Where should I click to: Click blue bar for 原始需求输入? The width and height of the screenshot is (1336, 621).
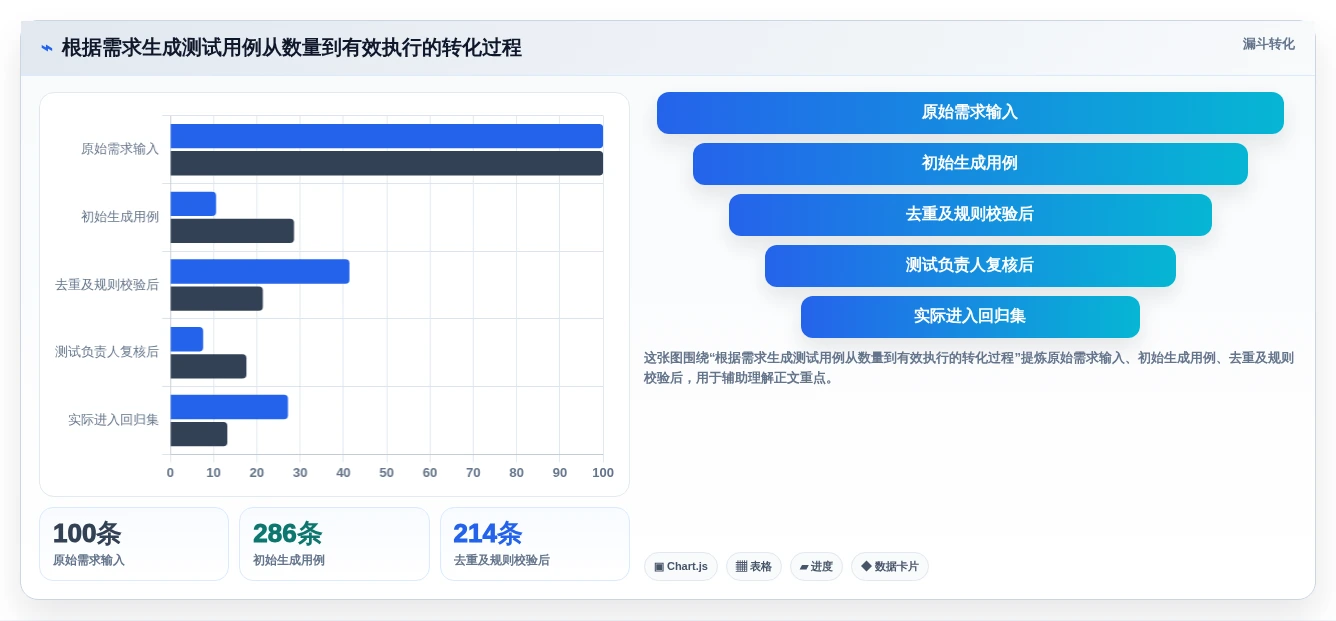(387, 136)
